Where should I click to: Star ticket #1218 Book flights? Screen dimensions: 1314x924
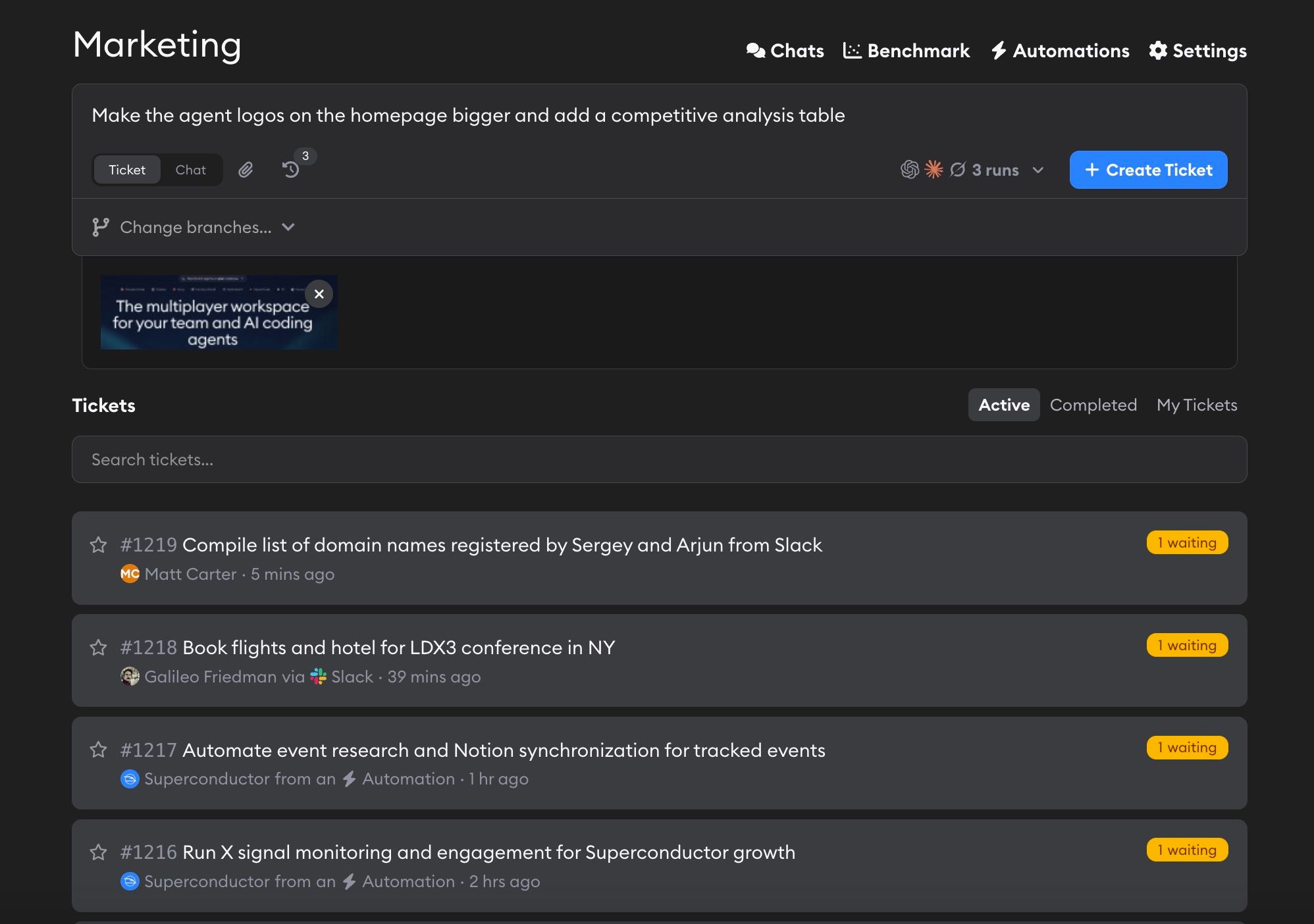click(98, 648)
